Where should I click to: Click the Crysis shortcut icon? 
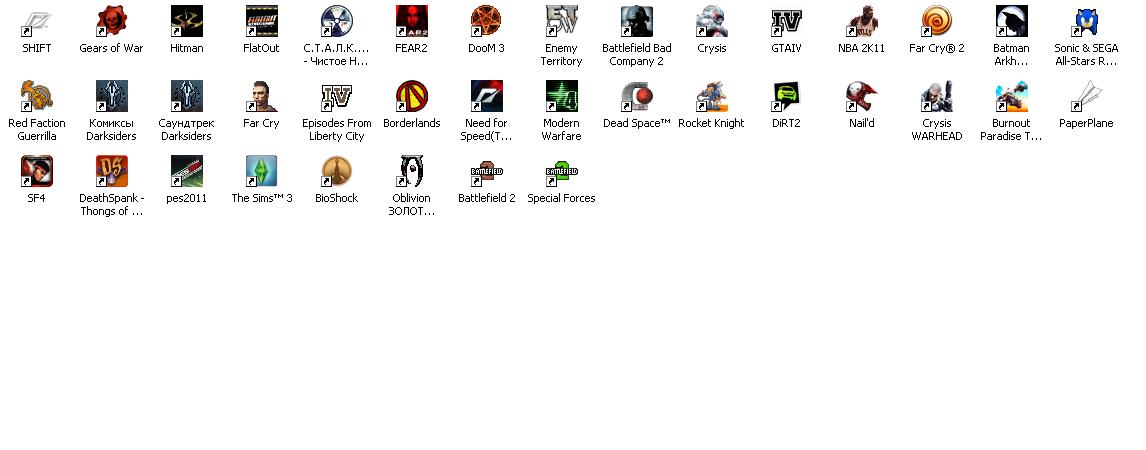(x=712, y=21)
